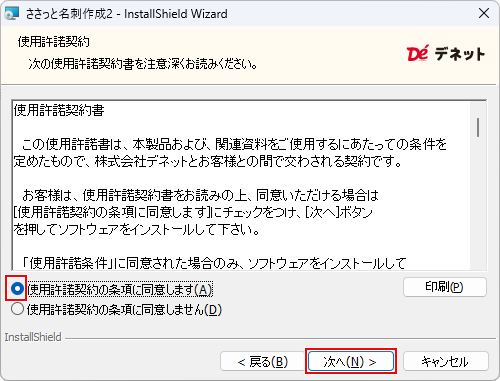The image size is (500, 381).
Task: Click the 次へ(N) > button
Action: (350, 361)
